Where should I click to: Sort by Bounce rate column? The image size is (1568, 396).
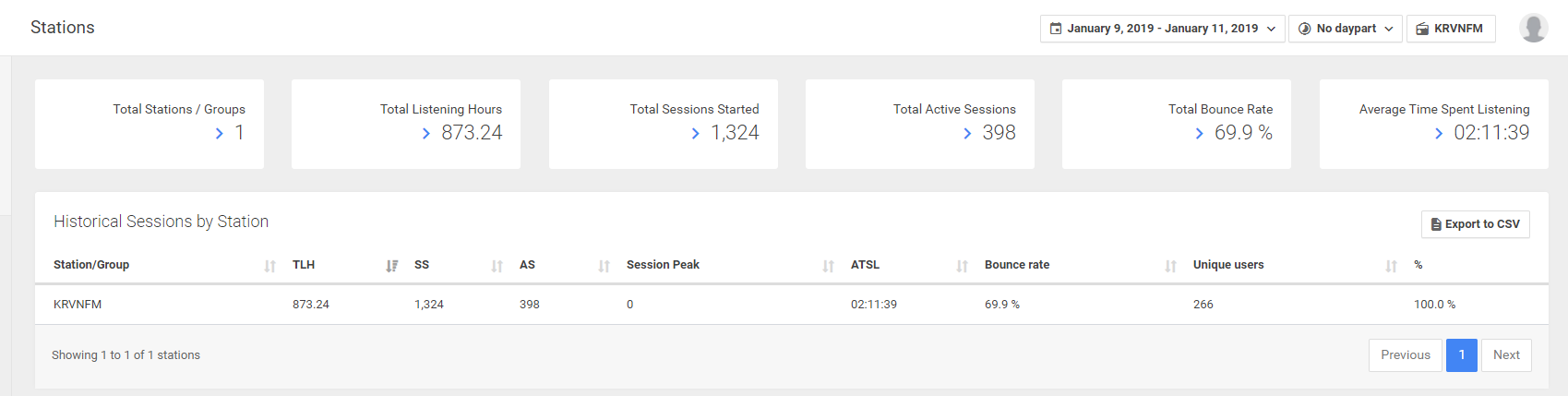click(1170, 266)
